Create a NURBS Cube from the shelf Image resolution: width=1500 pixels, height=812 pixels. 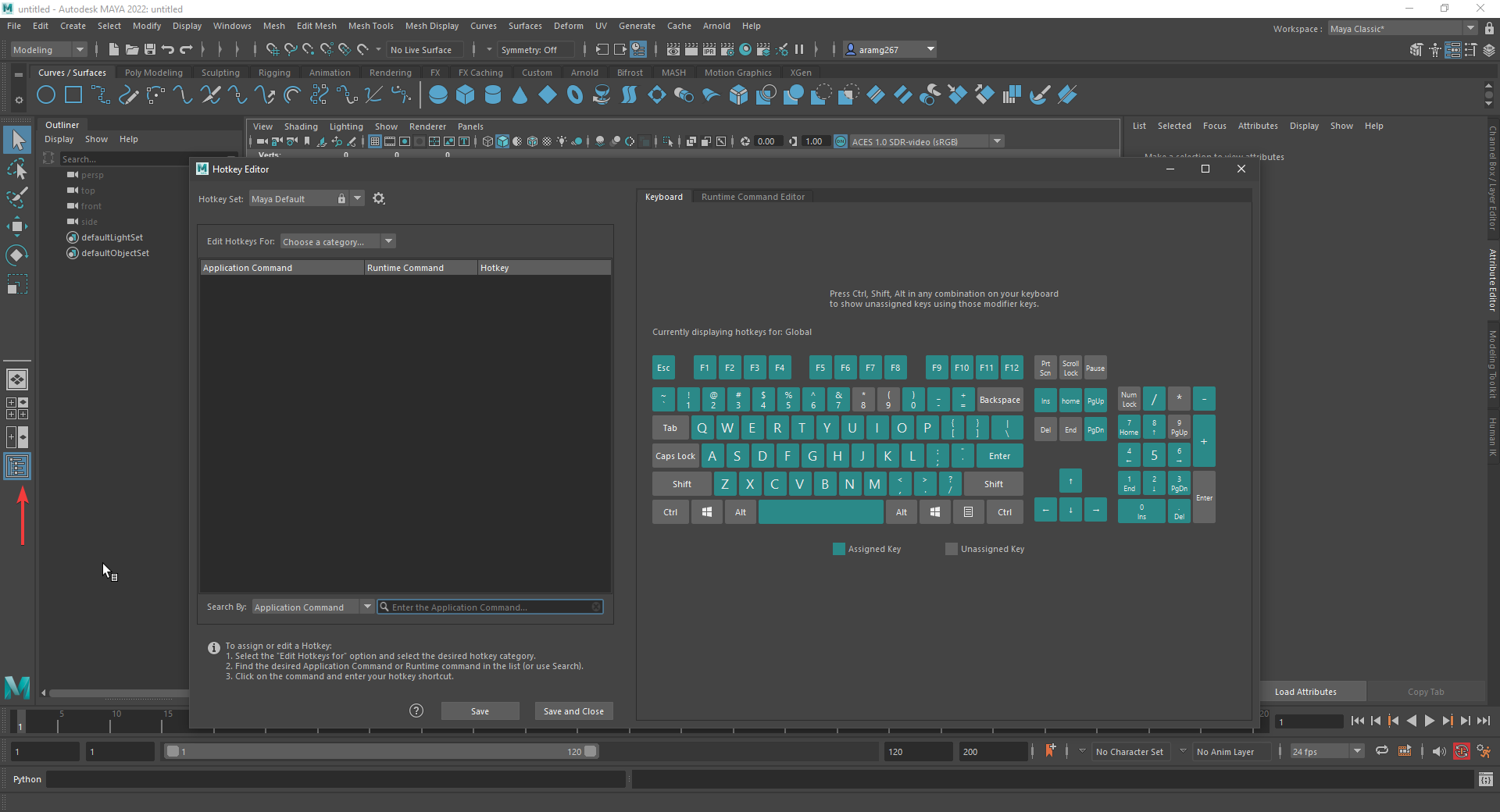(x=466, y=95)
